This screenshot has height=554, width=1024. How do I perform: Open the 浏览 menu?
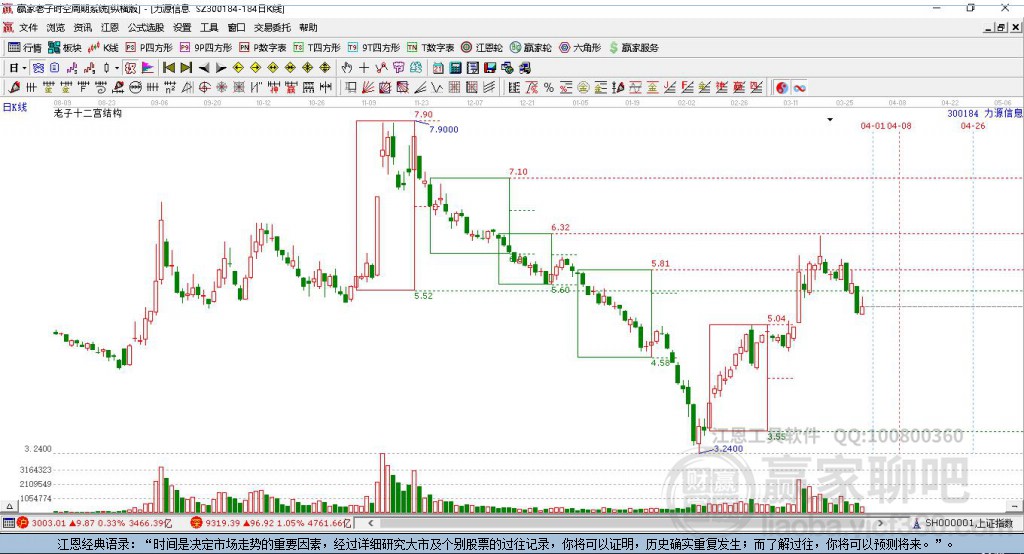(x=56, y=27)
